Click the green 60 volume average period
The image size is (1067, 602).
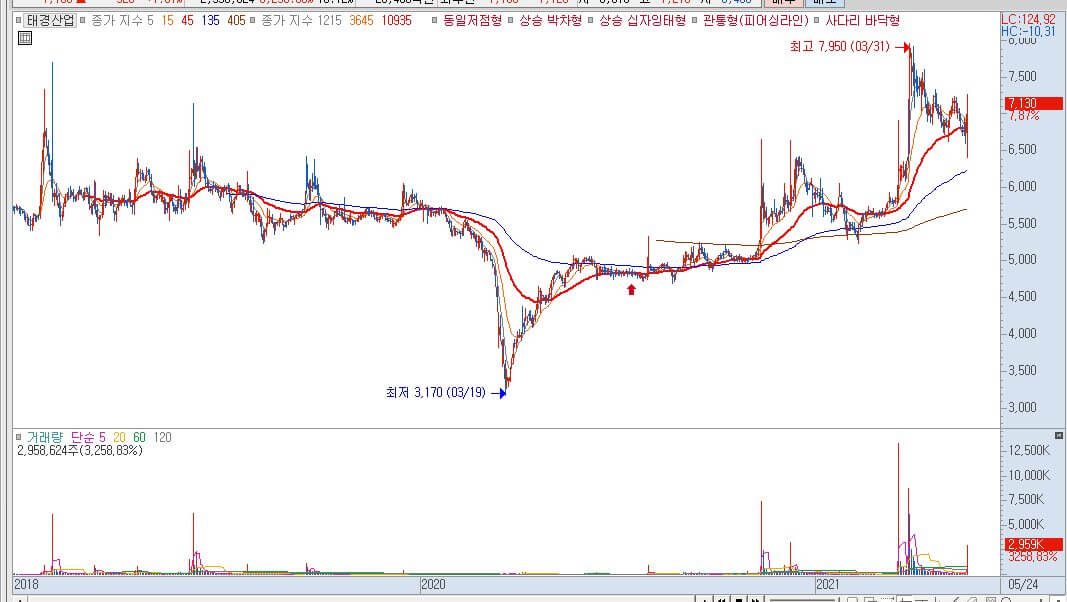[x=139, y=437]
